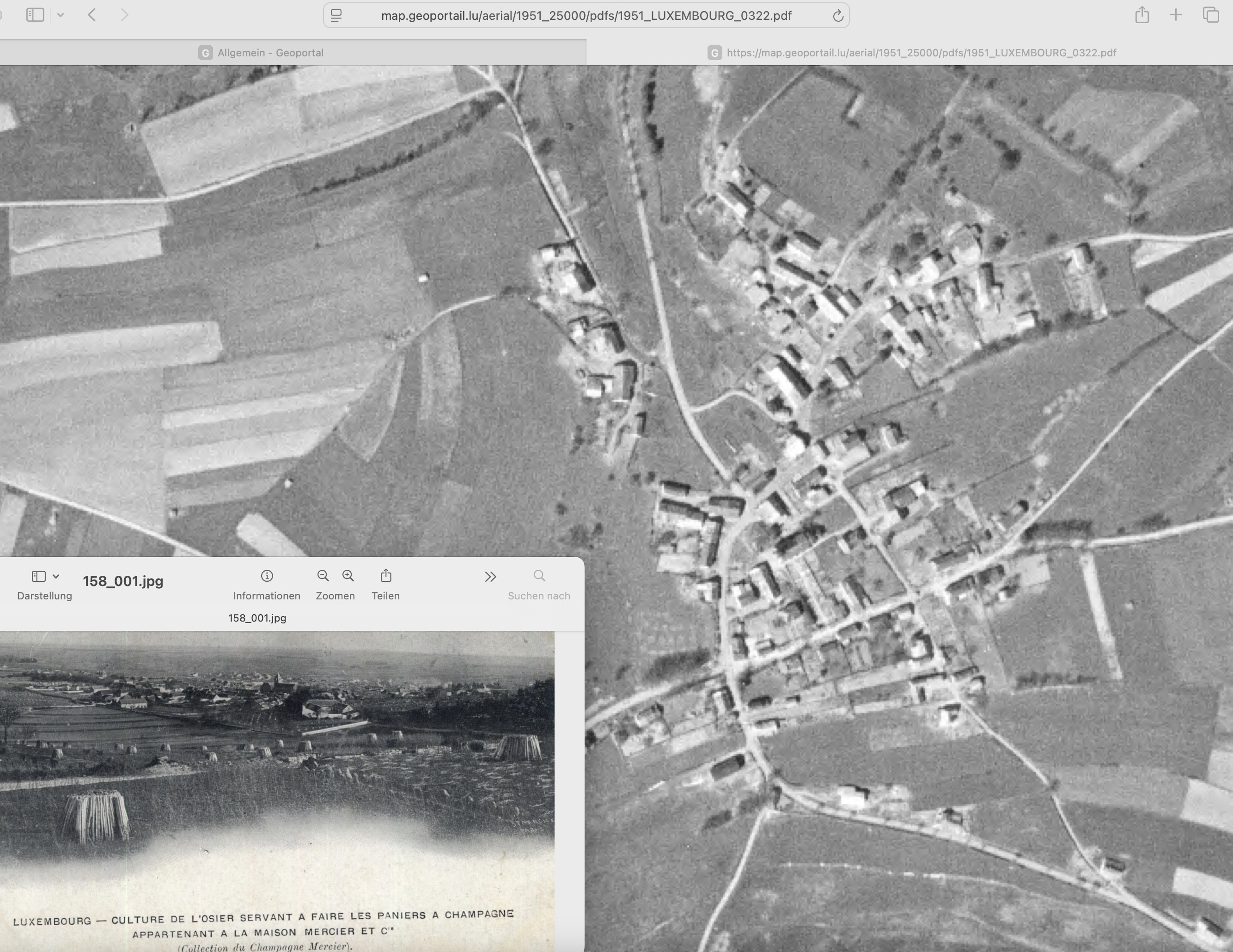
Task: Show Informationen inspector in Preview
Action: tap(267, 585)
